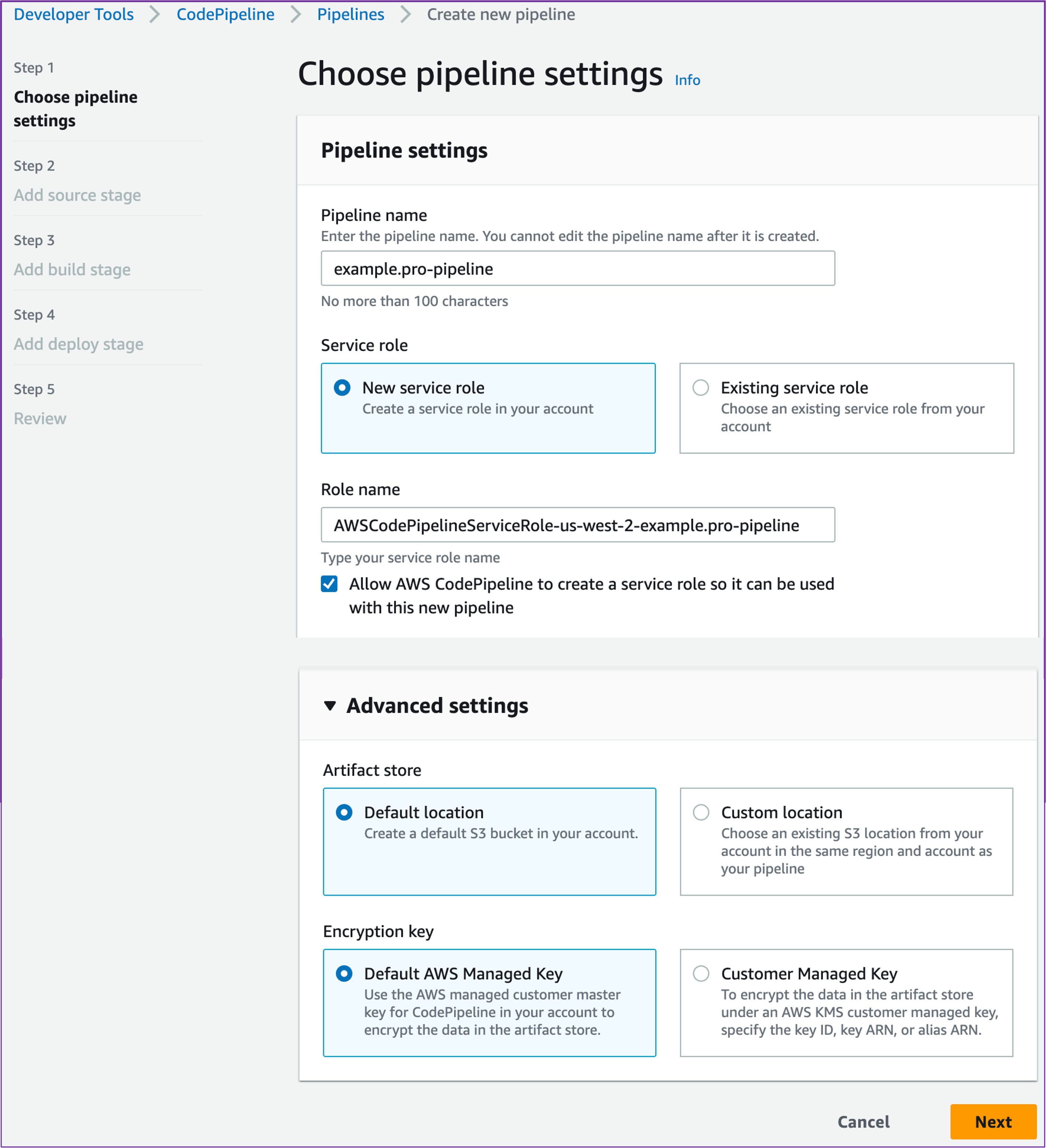The height and width of the screenshot is (1148, 1047).
Task: Navigate to the Pipelines breadcrumb
Action: (351, 14)
